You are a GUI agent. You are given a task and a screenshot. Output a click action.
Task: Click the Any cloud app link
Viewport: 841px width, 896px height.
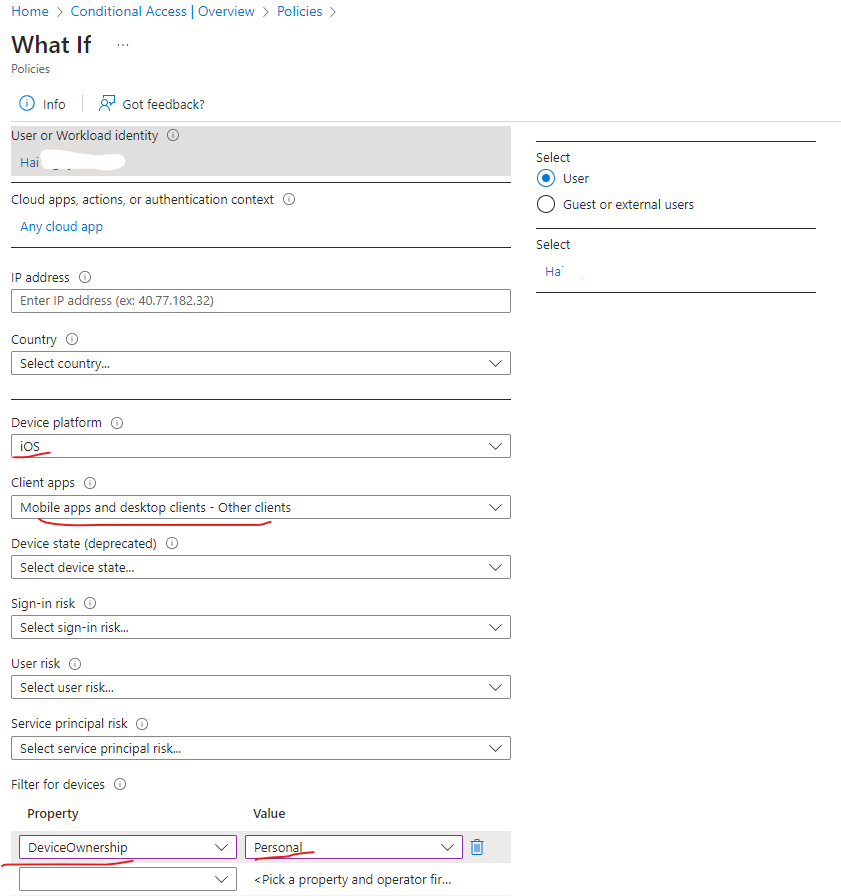61,226
